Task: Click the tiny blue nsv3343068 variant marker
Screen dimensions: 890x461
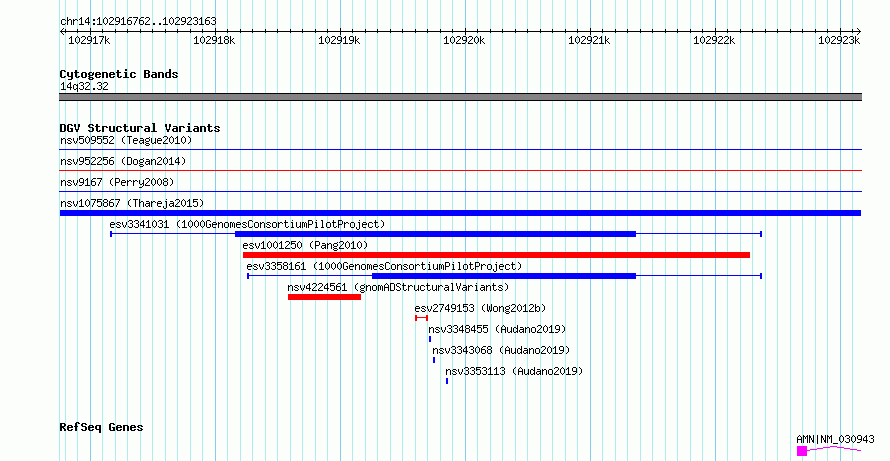Action: [434, 360]
